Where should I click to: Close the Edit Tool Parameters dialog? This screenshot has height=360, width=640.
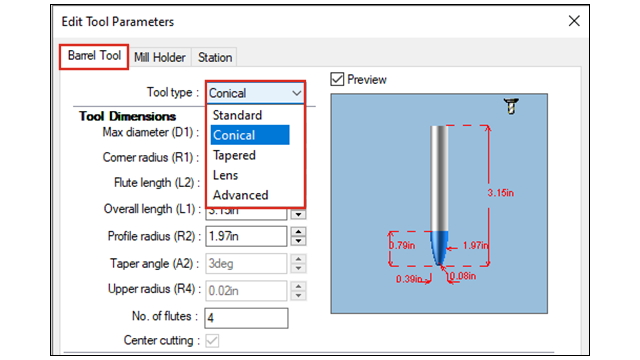coord(574,21)
